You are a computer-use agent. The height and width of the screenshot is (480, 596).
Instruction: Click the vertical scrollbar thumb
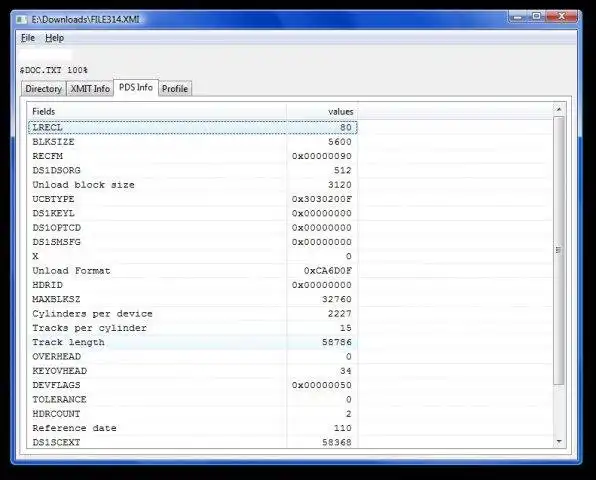tap(559, 250)
